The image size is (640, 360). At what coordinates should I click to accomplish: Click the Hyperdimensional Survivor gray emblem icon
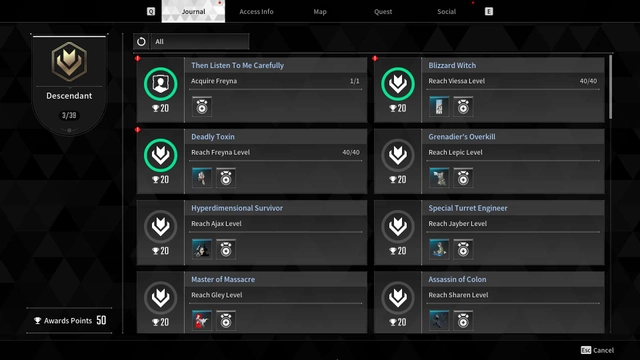tap(160, 227)
